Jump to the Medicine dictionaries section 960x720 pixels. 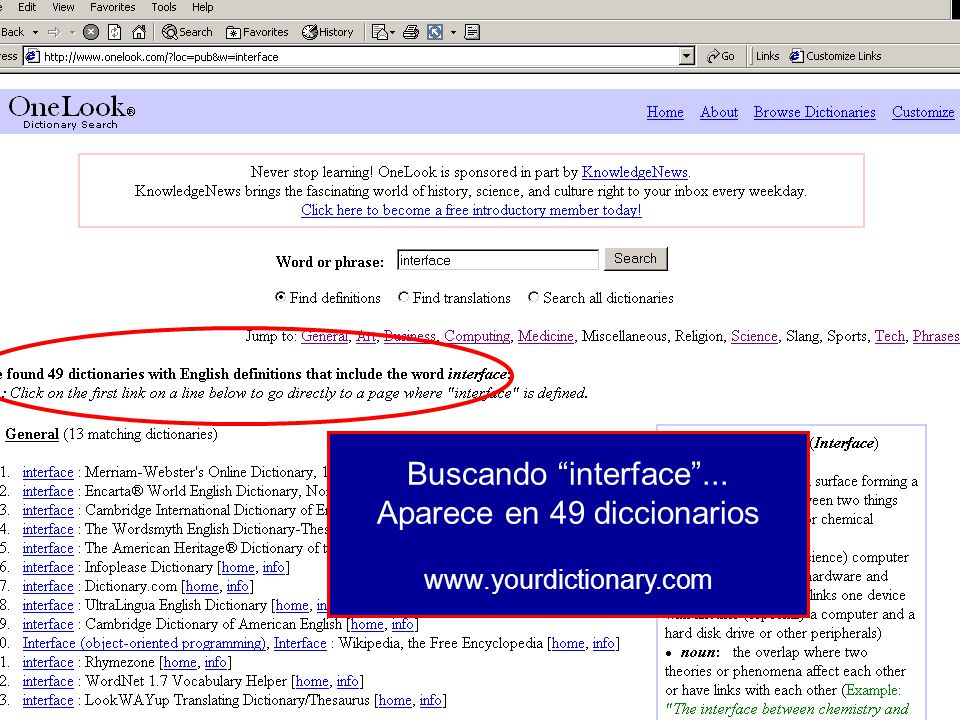click(x=546, y=336)
